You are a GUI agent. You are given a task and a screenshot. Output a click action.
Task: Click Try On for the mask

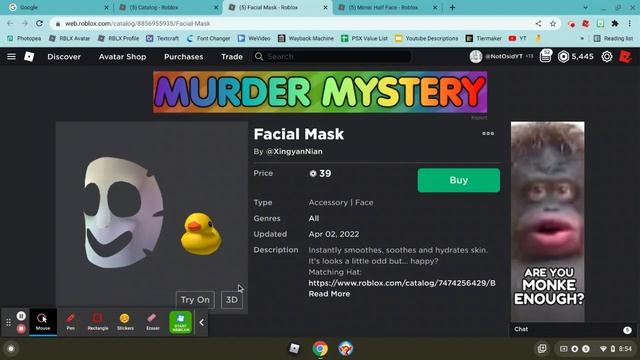tap(195, 300)
